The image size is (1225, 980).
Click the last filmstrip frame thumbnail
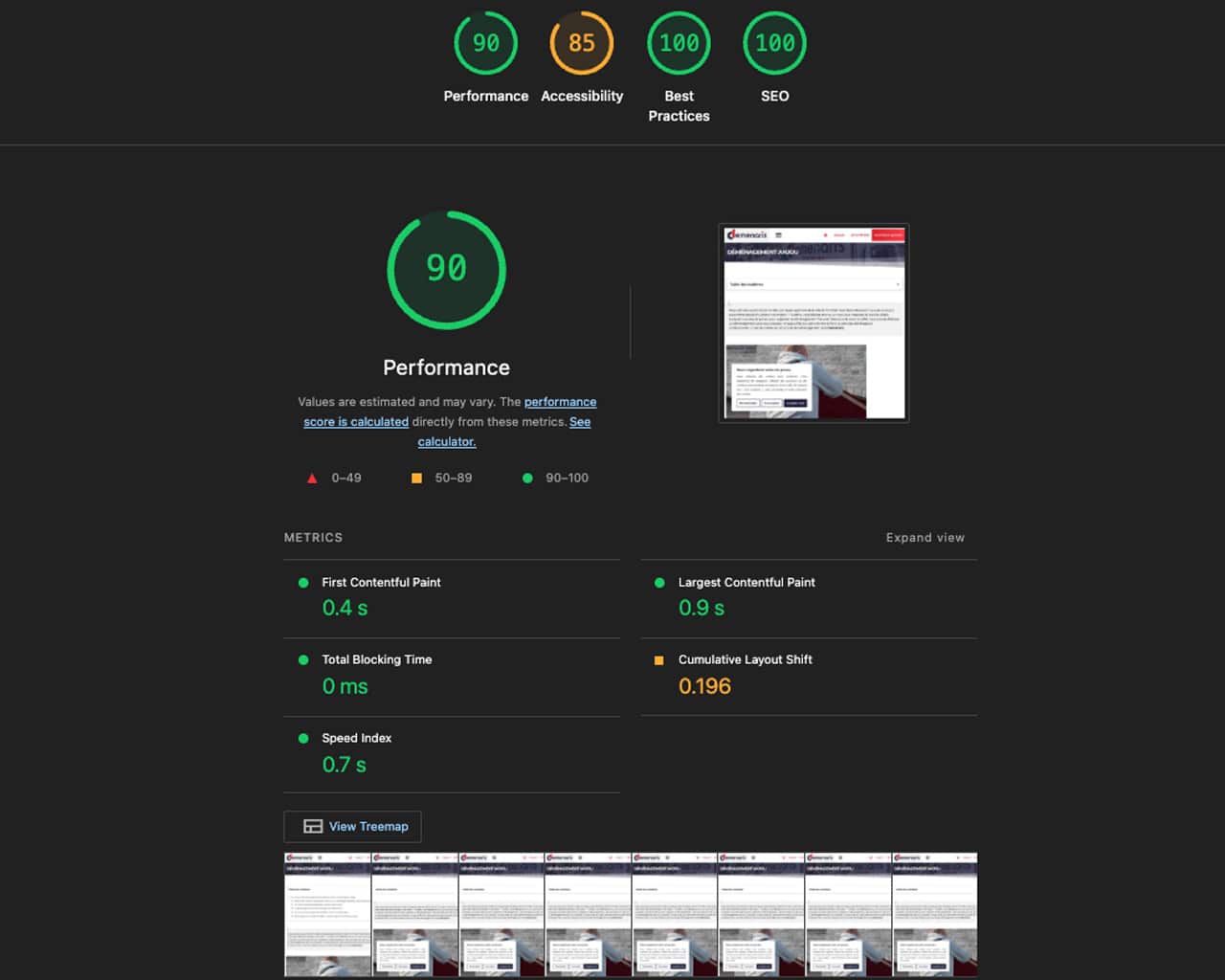click(x=935, y=914)
